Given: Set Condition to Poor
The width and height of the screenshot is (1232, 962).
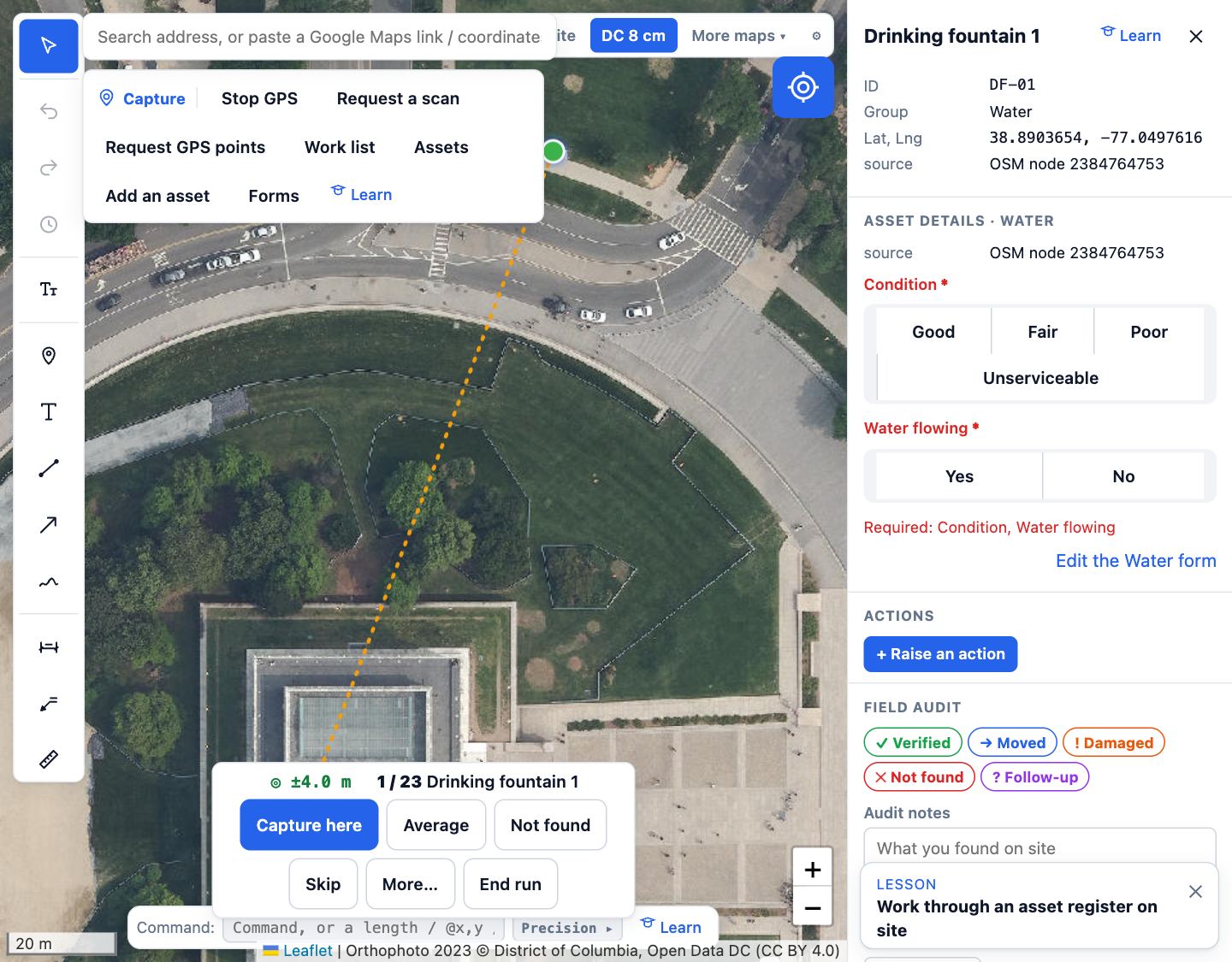Looking at the screenshot, I should 1149,332.
